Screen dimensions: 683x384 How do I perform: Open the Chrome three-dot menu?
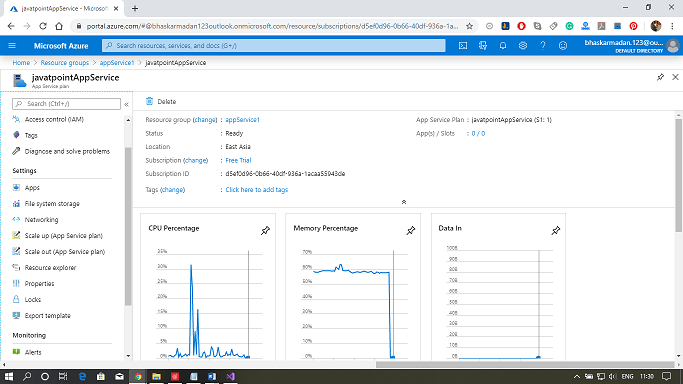pyautogui.click(x=672, y=26)
